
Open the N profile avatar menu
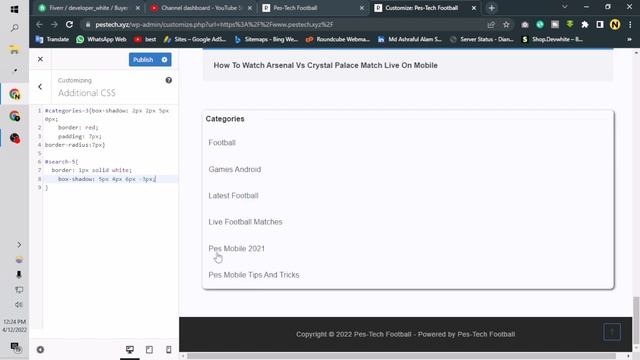(615, 24)
